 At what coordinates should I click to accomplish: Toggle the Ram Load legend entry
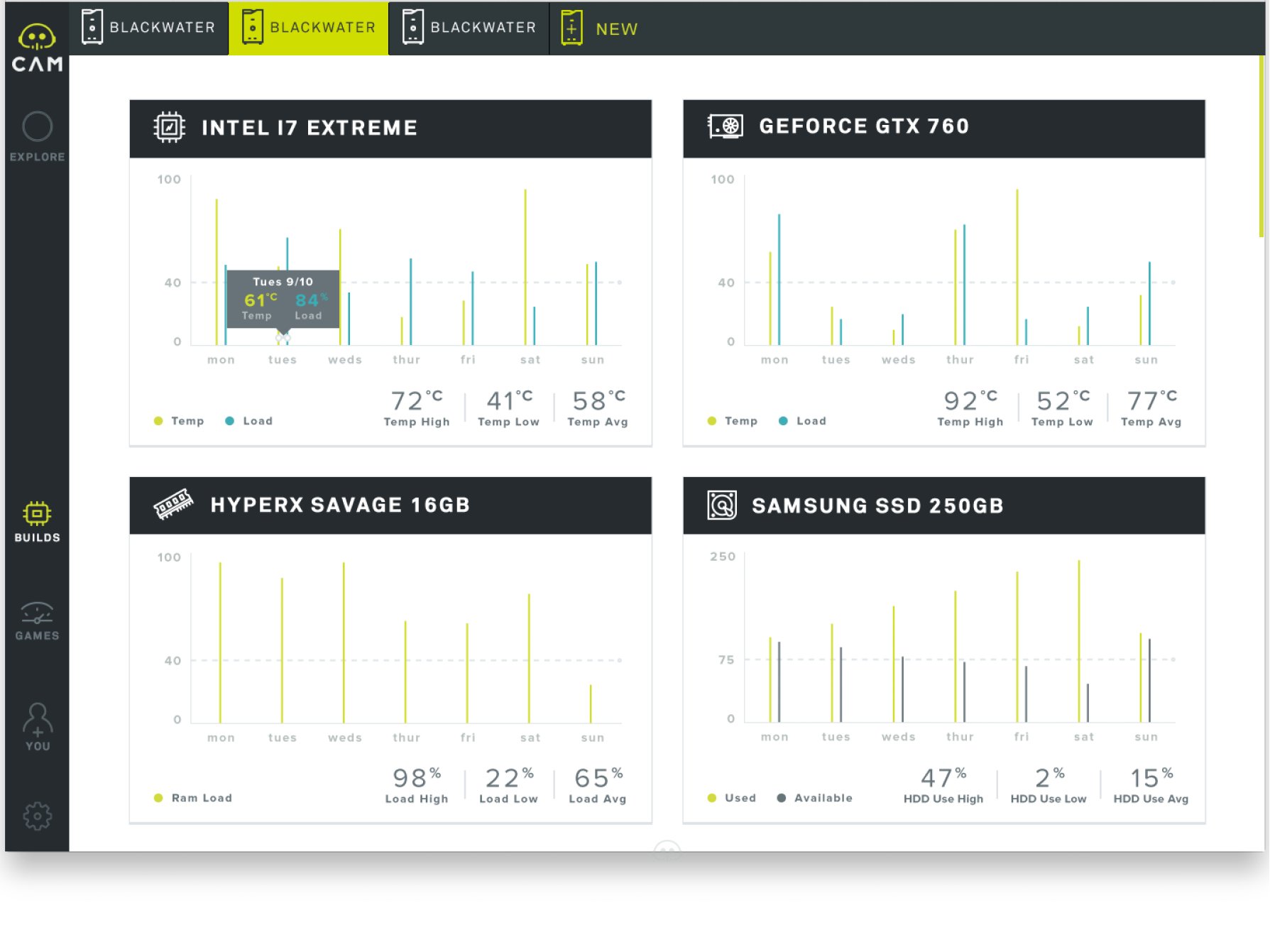click(x=193, y=798)
